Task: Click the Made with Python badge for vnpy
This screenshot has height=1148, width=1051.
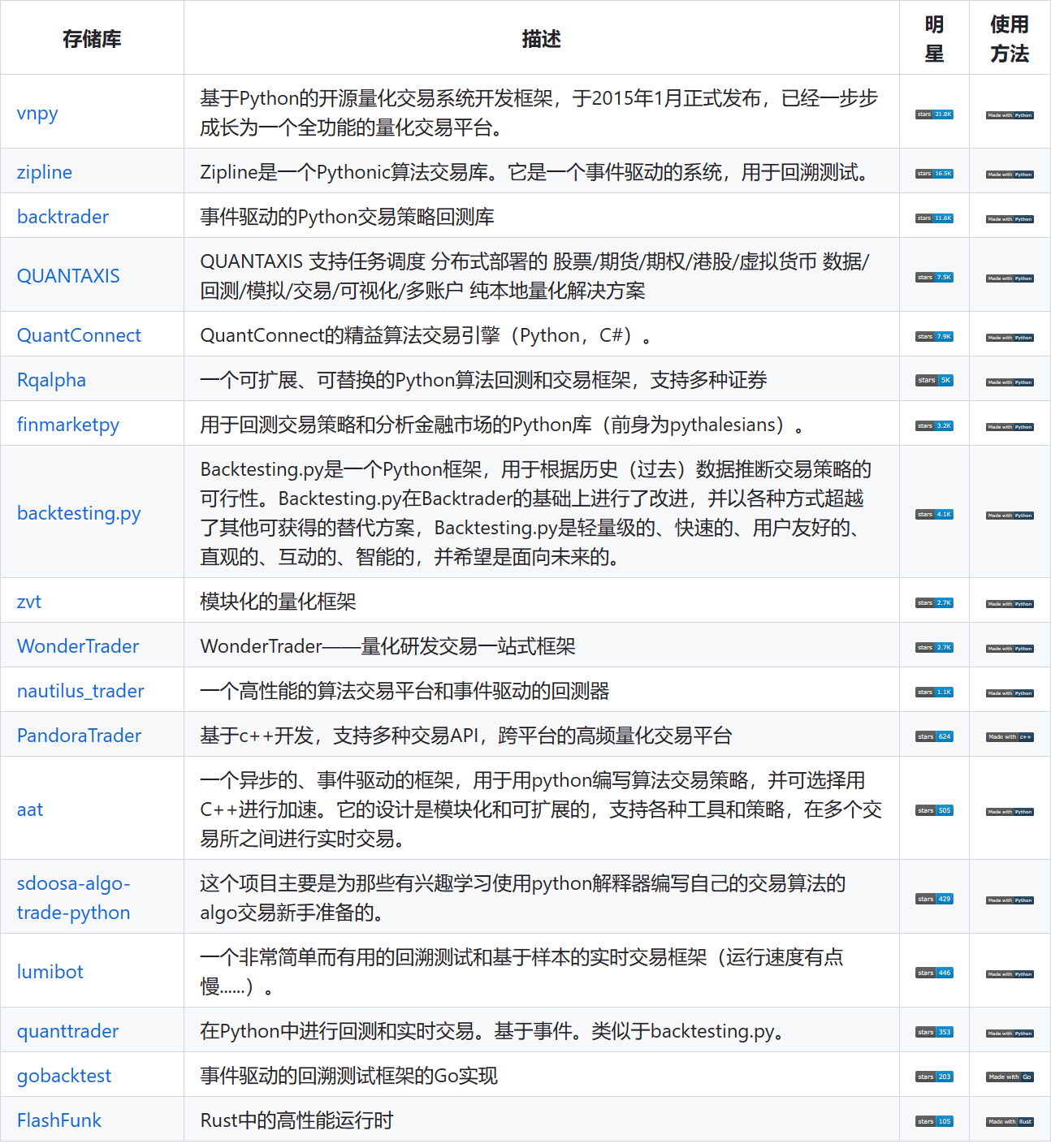Action: (1010, 115)
